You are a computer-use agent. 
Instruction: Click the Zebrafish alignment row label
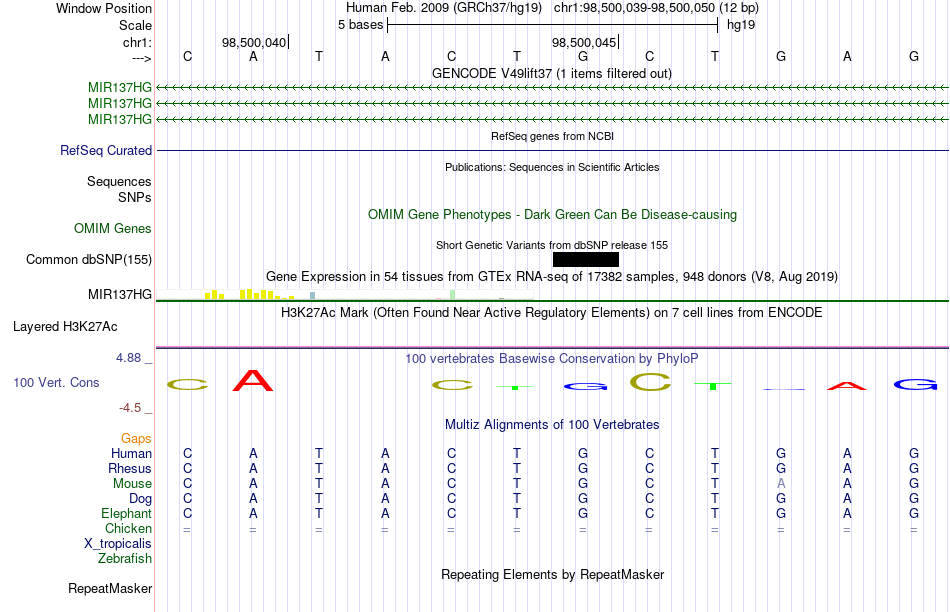(125, 559)
